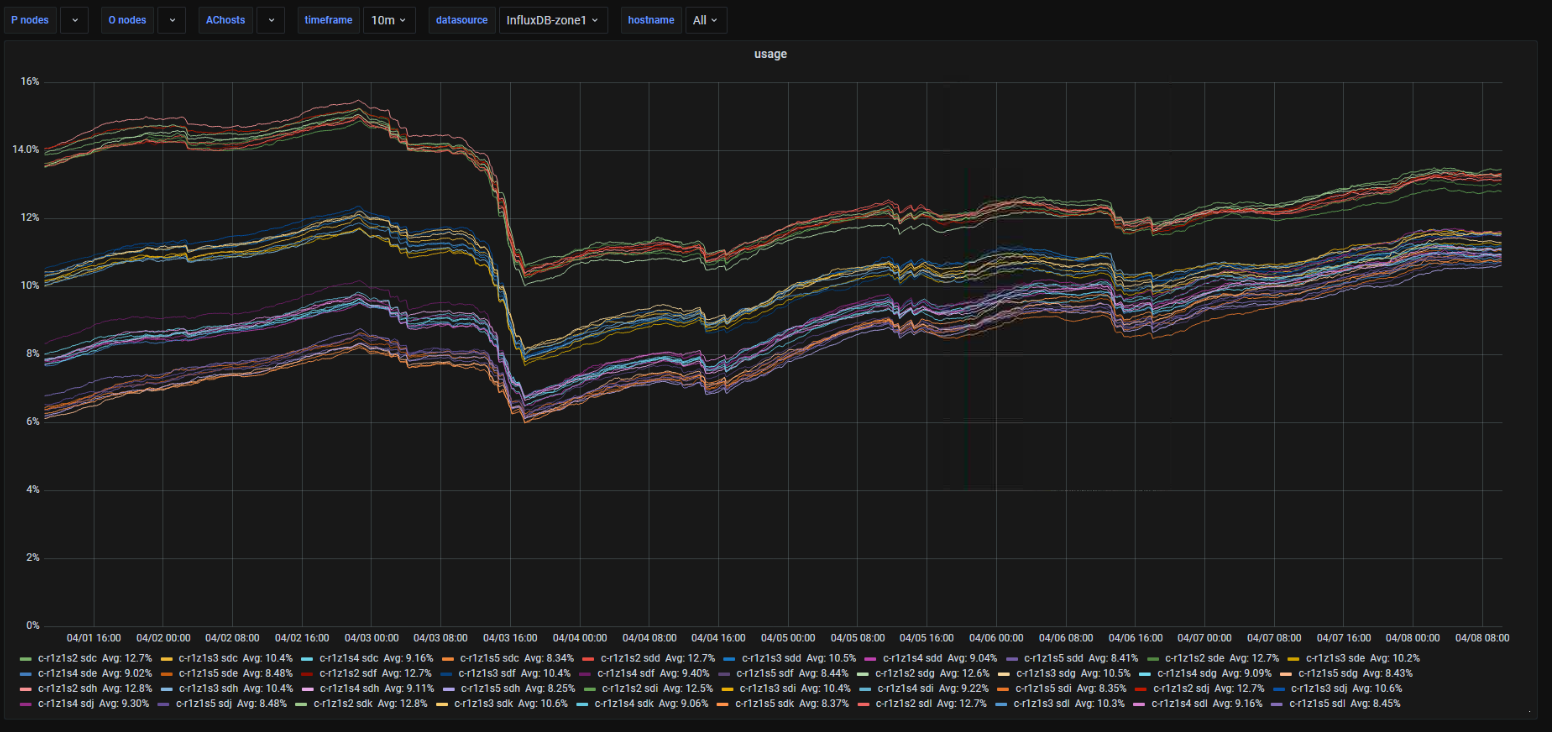Open the hostname All selector
Viewport: 1552px width, 732px height.
coord(706,20)
